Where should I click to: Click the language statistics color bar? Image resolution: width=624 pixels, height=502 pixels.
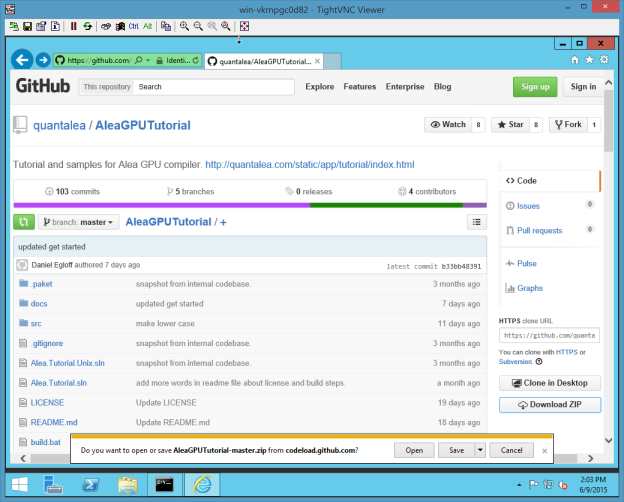tap(250, 205)
